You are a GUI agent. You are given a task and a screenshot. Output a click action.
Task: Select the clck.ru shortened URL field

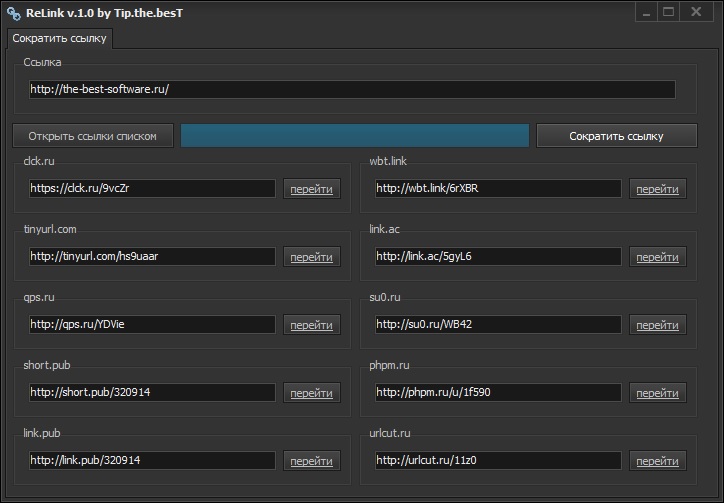pyautogui.click(x=151, y=188)
